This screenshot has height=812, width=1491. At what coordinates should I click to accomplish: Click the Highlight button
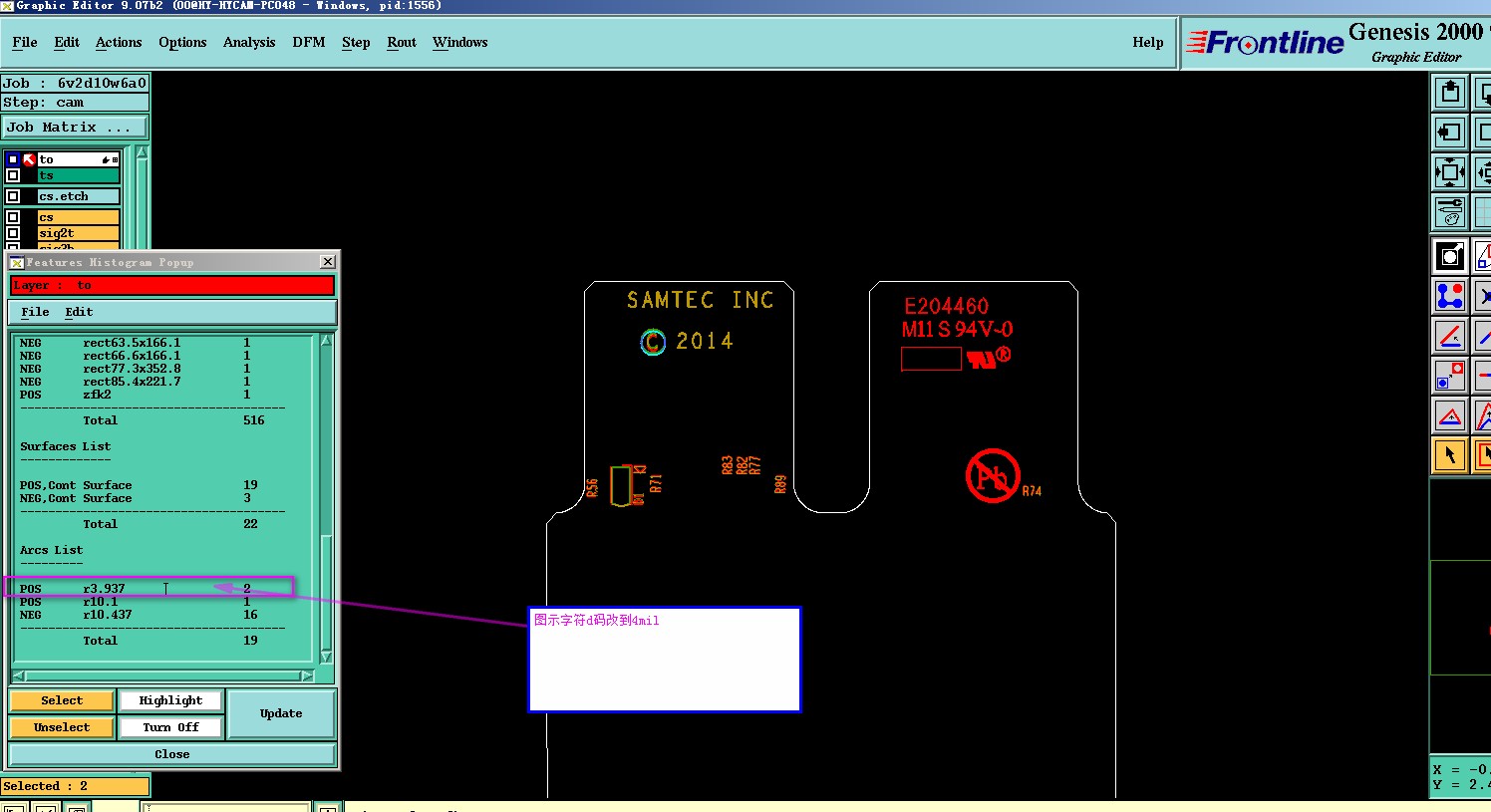tap(170, 700)
